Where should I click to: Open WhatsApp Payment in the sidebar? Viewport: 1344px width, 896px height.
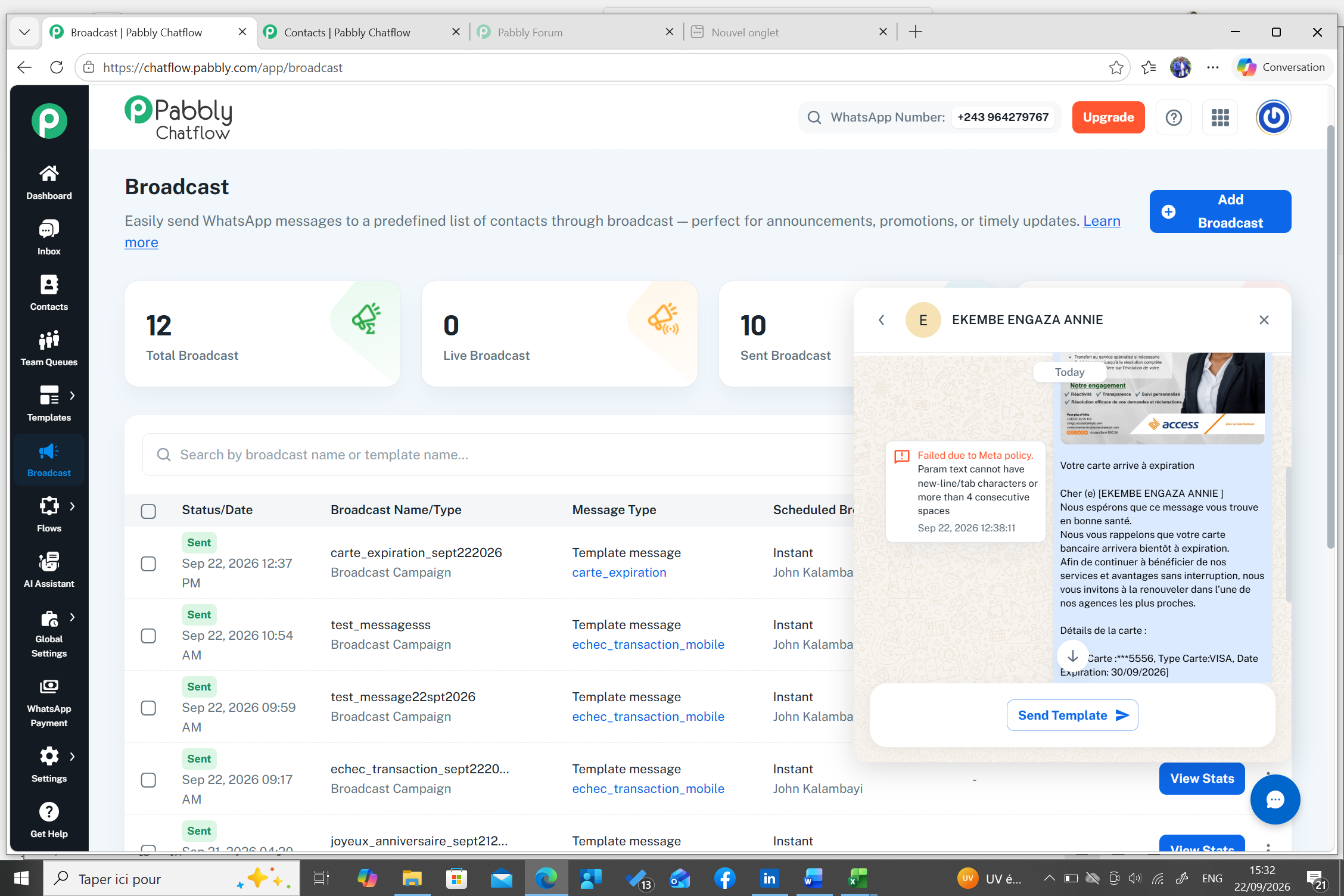[49, 704]
